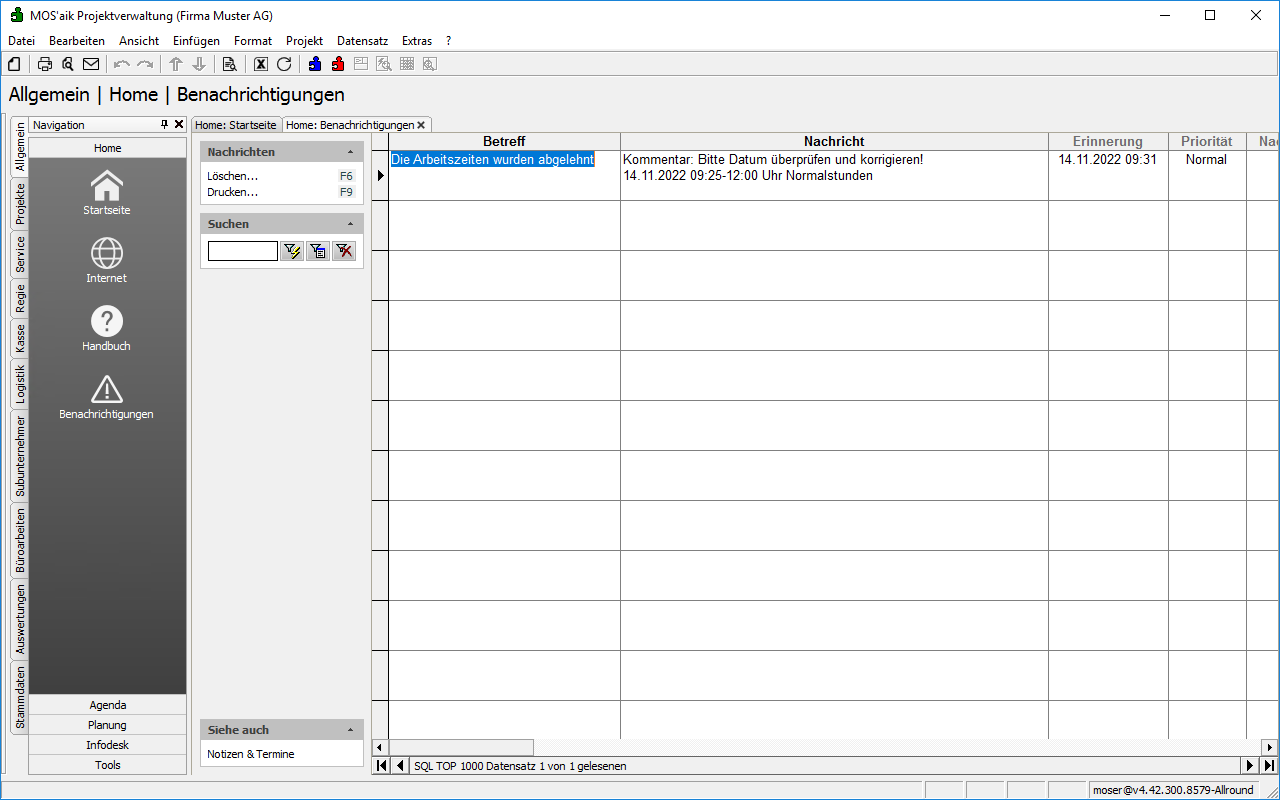Go to next record arrow
This screenshot has height=800, width=1280.
pyautogui.click(x=1250, y=765)
